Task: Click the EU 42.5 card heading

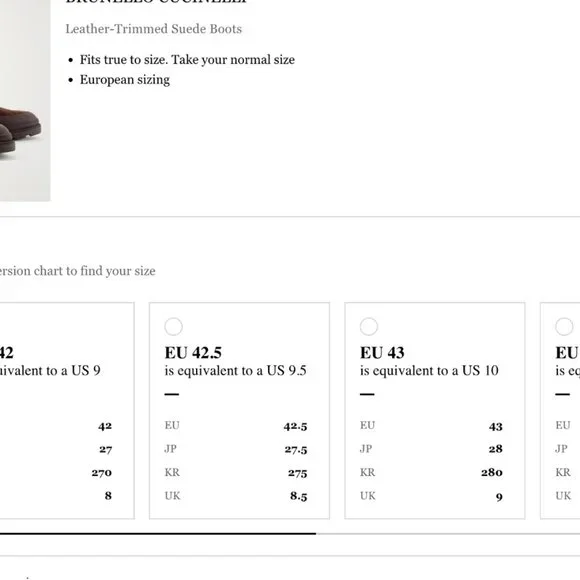Action: pos(193,353)
